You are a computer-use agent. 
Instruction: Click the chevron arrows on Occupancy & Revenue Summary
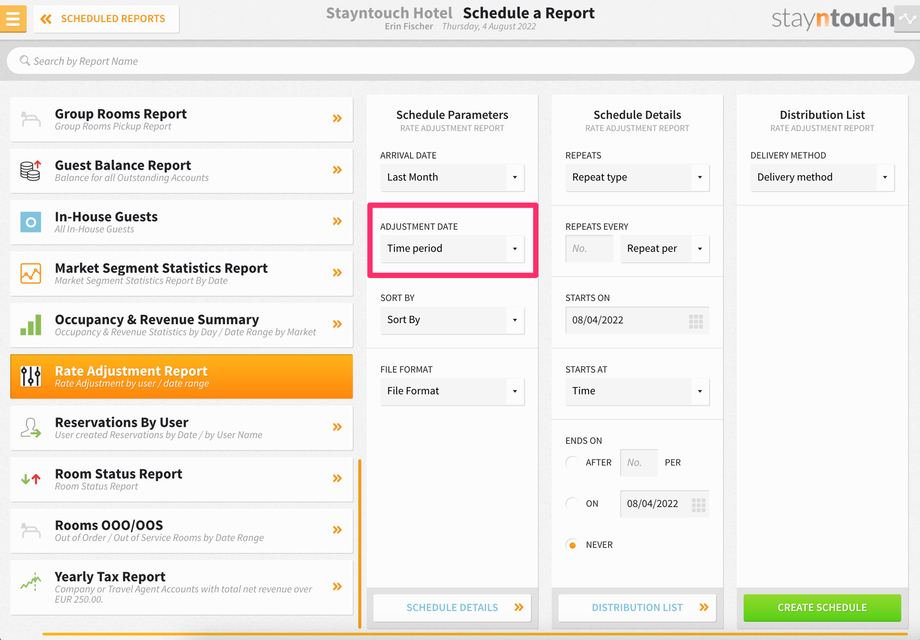(x=337, y=324)
